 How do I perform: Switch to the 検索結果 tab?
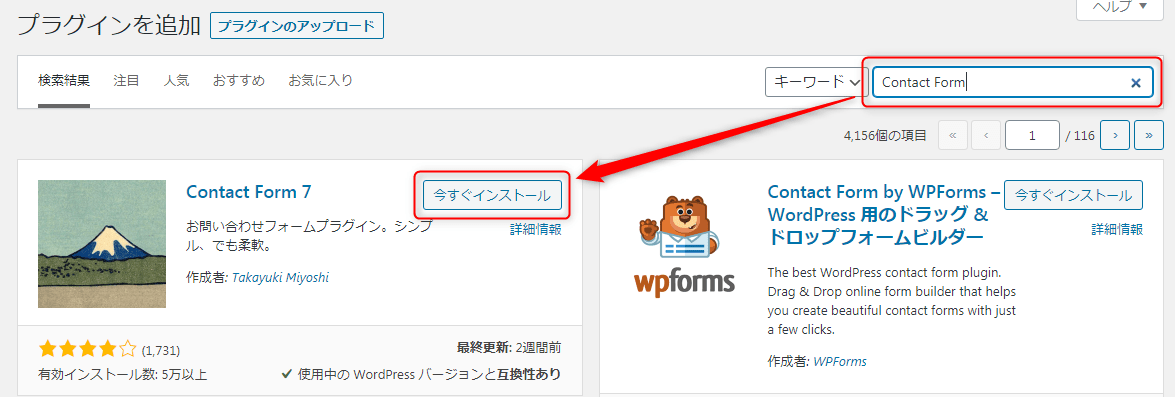pos(64,80)
